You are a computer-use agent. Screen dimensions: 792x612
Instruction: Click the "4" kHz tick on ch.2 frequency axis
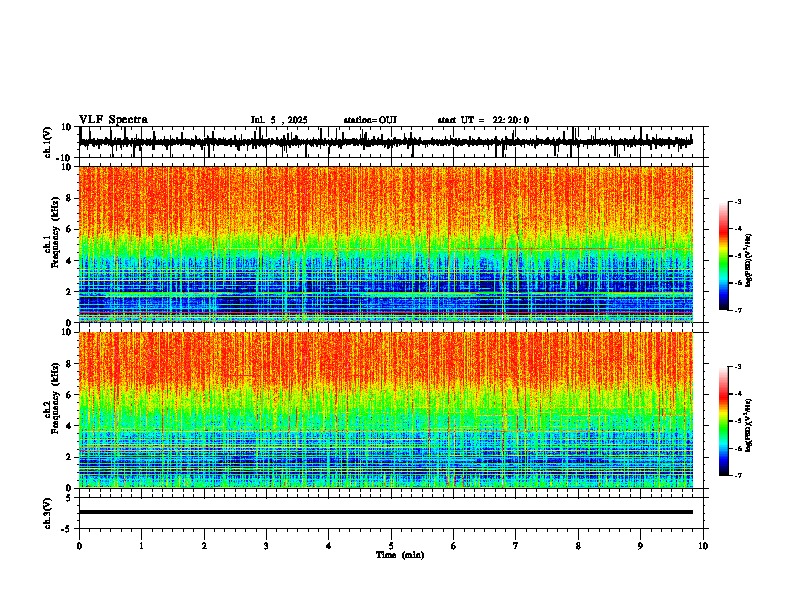pos(70,426)
